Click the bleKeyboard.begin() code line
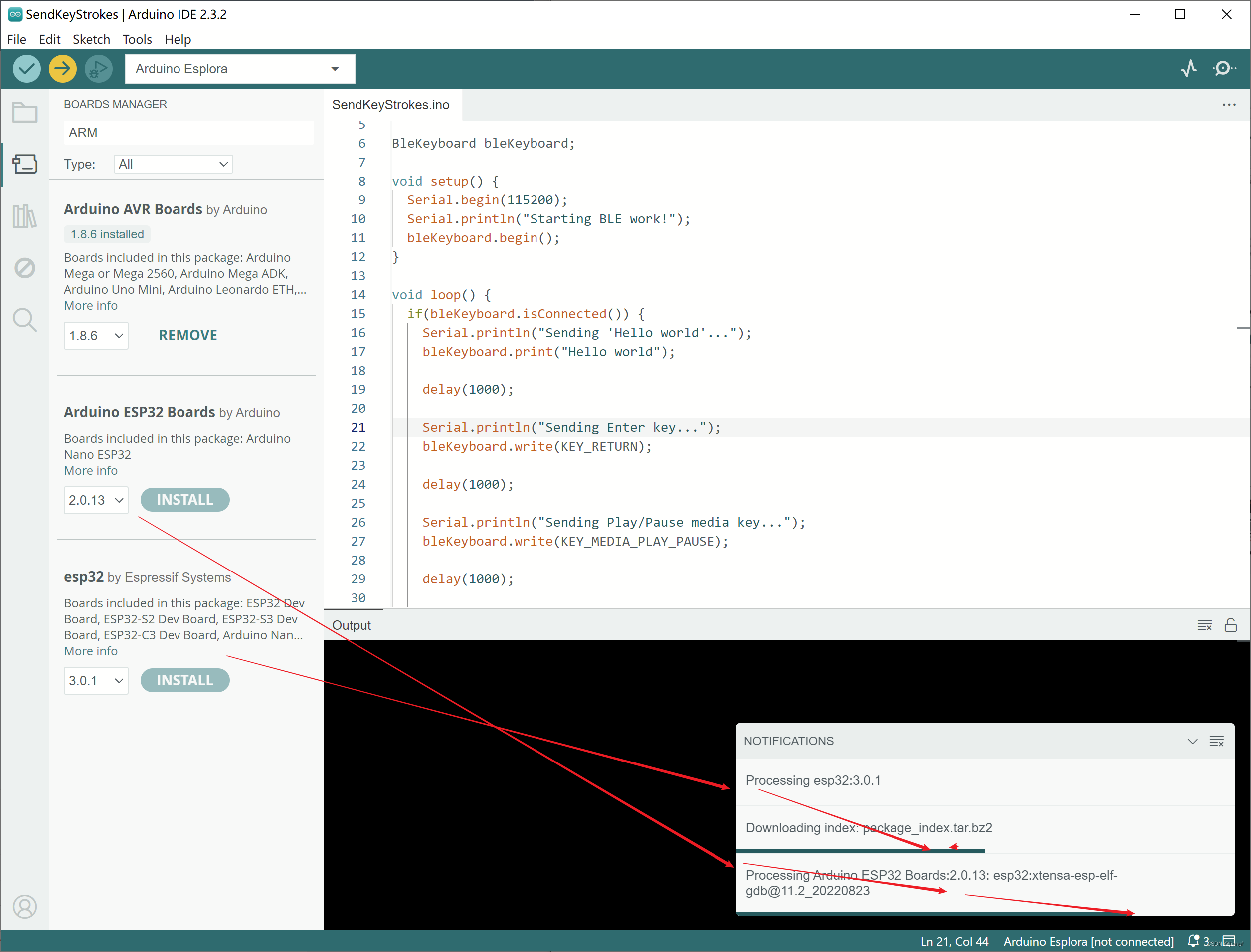 click(x=483, y=238)
